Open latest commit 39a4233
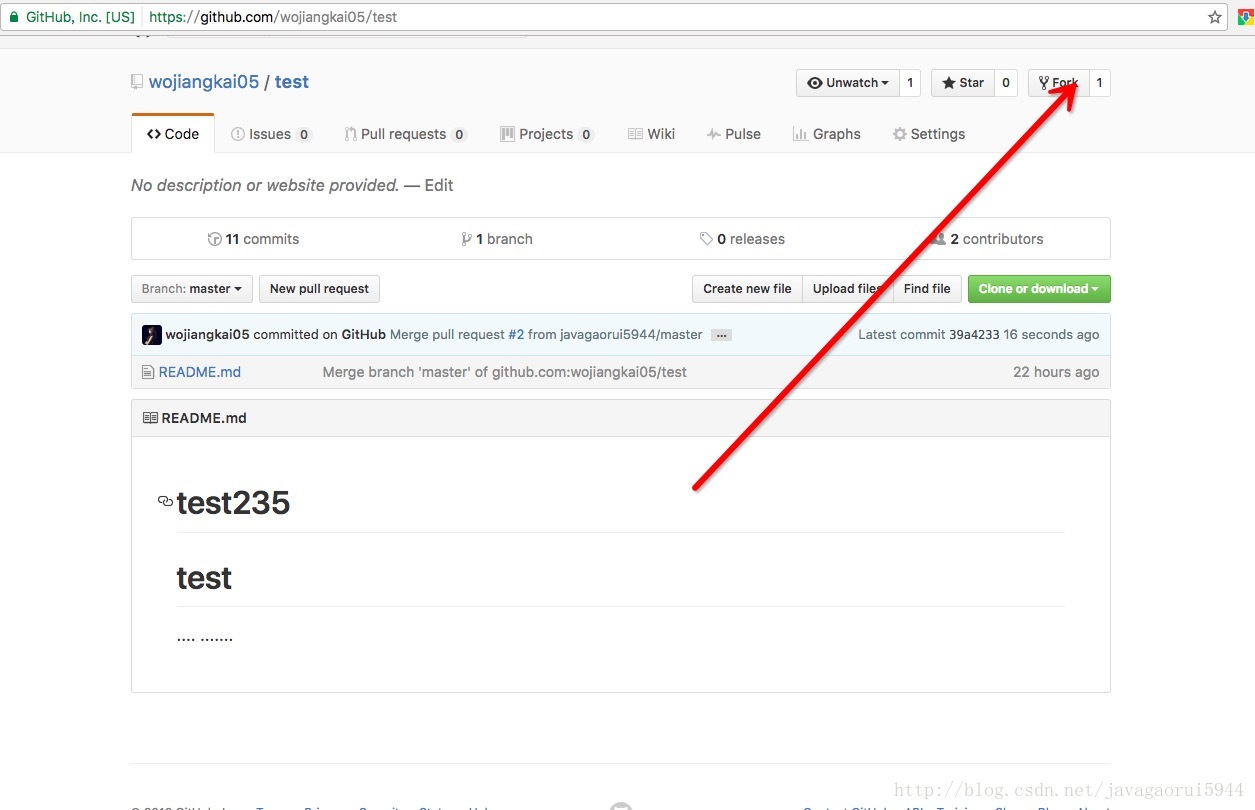This screenshot has height=810, width=1255. (974, 335)
